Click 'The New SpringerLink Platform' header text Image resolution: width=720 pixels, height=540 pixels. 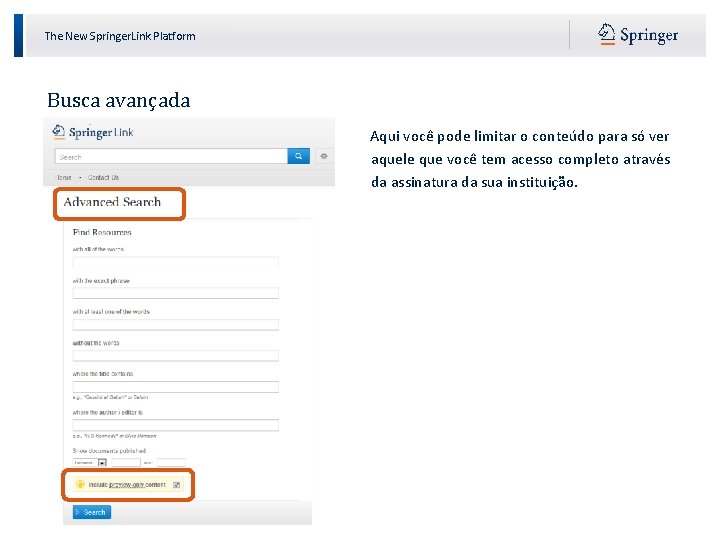tap(120, 36)
